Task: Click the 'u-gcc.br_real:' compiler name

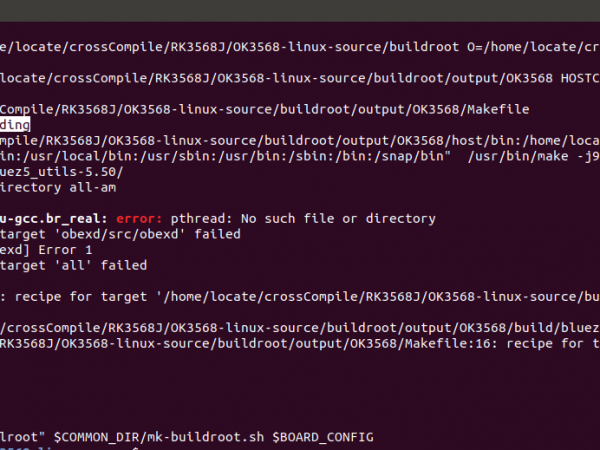Action: point(54,218)
